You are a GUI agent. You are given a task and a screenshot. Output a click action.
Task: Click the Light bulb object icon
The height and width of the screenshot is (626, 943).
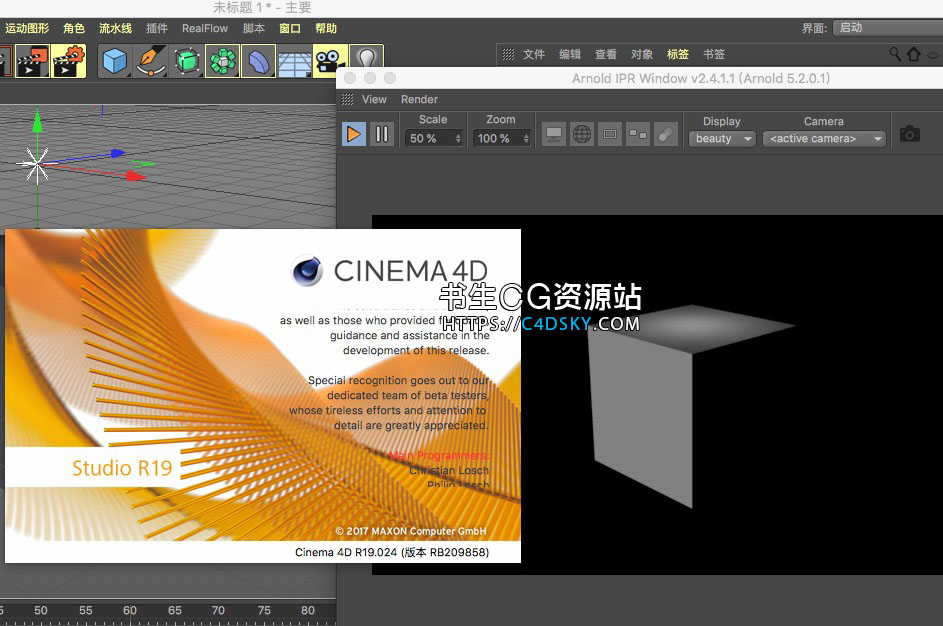[366, 60]
